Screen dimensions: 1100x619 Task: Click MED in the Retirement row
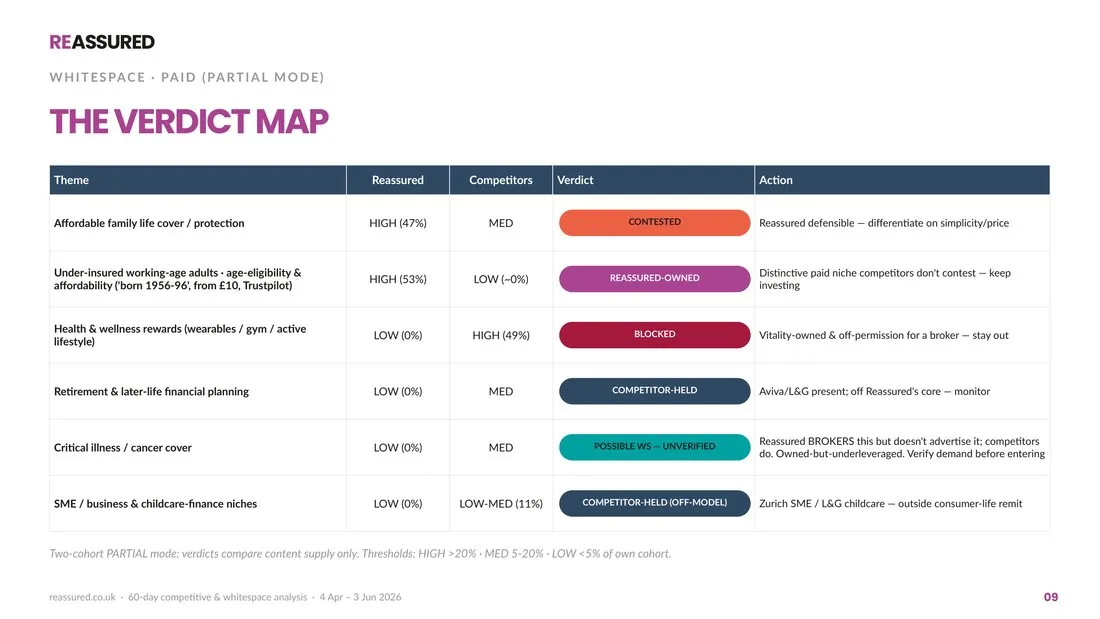[x=501, y=392]
